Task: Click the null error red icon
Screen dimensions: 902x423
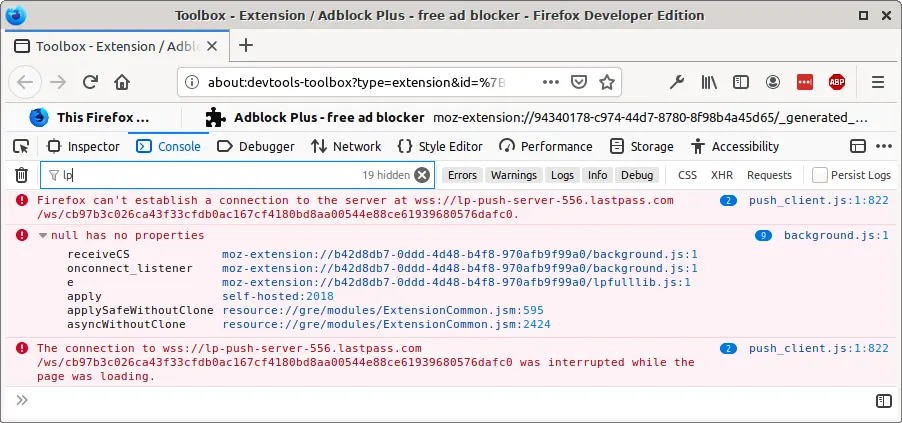Action: click(x=22, y=235)
